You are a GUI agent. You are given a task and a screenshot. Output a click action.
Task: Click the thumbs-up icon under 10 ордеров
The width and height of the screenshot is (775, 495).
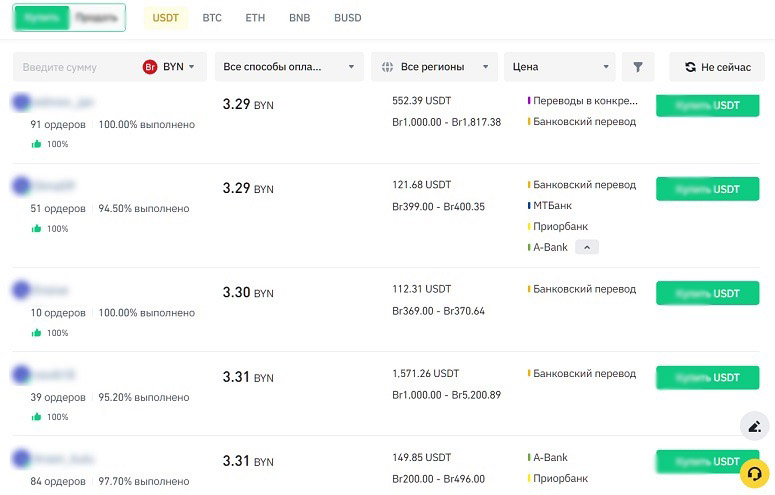[36, 333]
